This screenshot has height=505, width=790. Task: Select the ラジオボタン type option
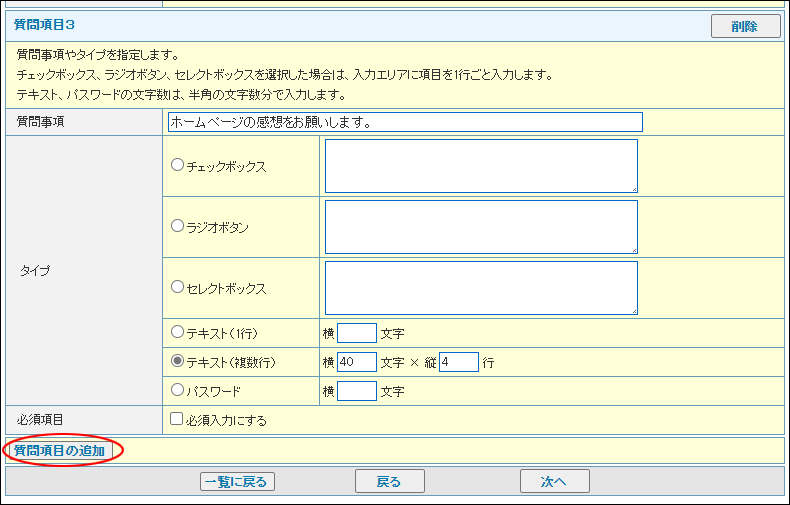pyautogui.click(x=178, y=227)
